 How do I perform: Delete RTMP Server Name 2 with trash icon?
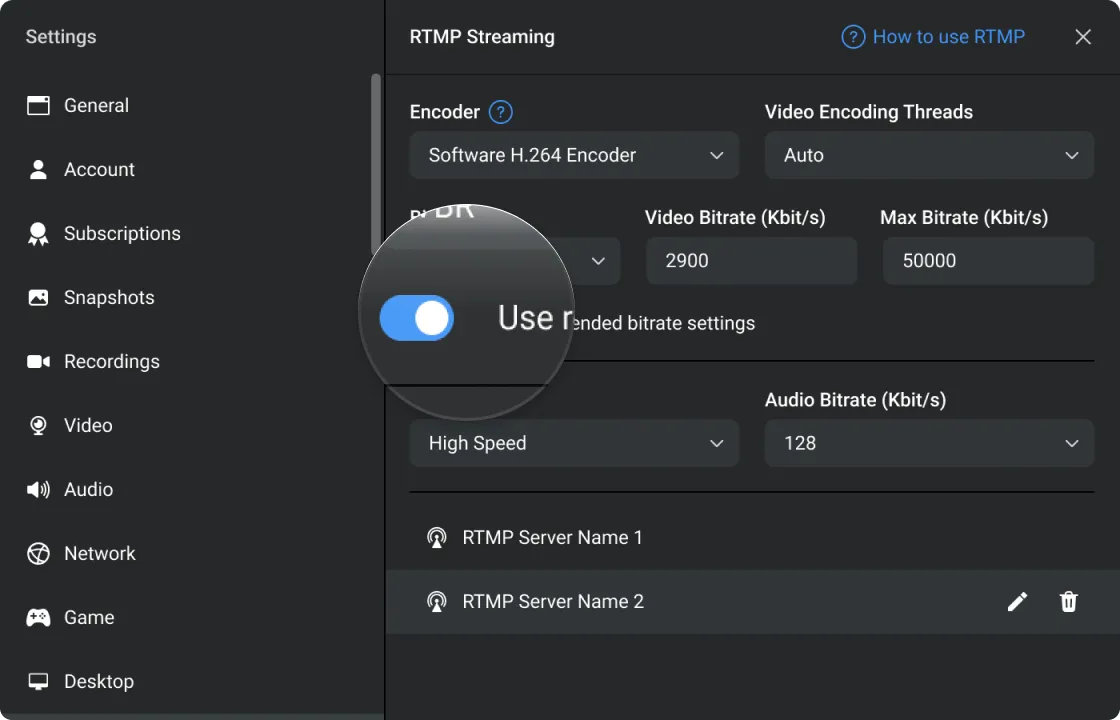coord(1069,601)
